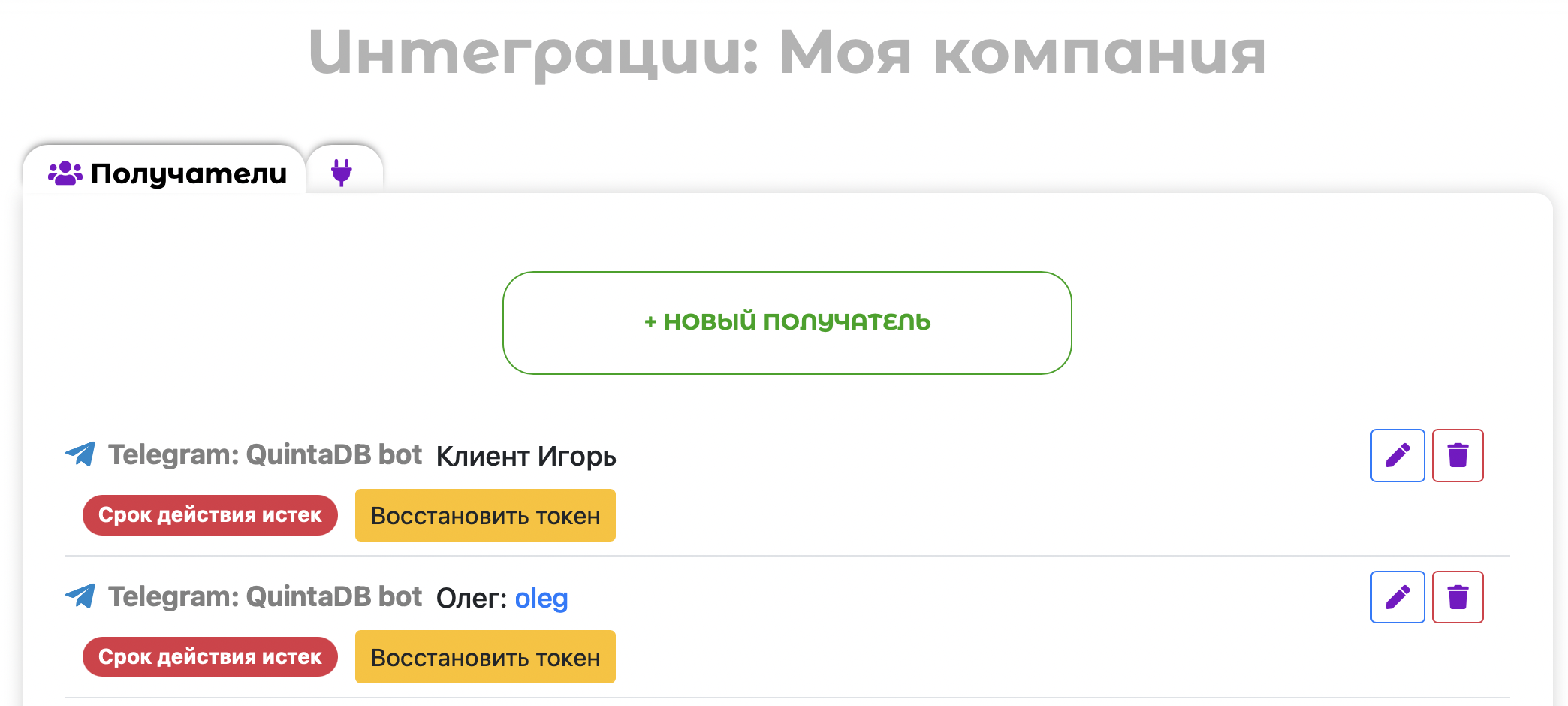Click the Telegram plane icon beside Клиент Игорь
1568x706 pixels.
[x=80, y=454]
